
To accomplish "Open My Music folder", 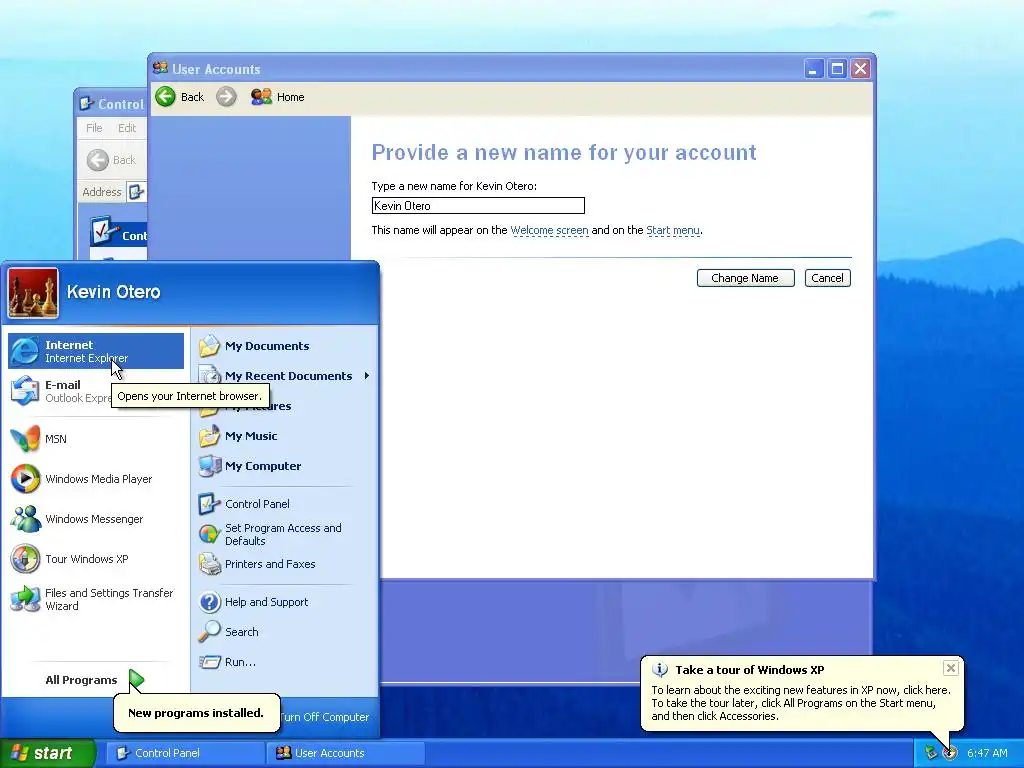I will pos(285,436).
